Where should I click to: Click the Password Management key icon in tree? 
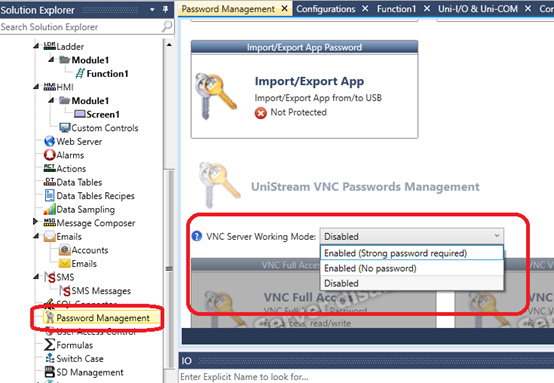coord(49,318)
